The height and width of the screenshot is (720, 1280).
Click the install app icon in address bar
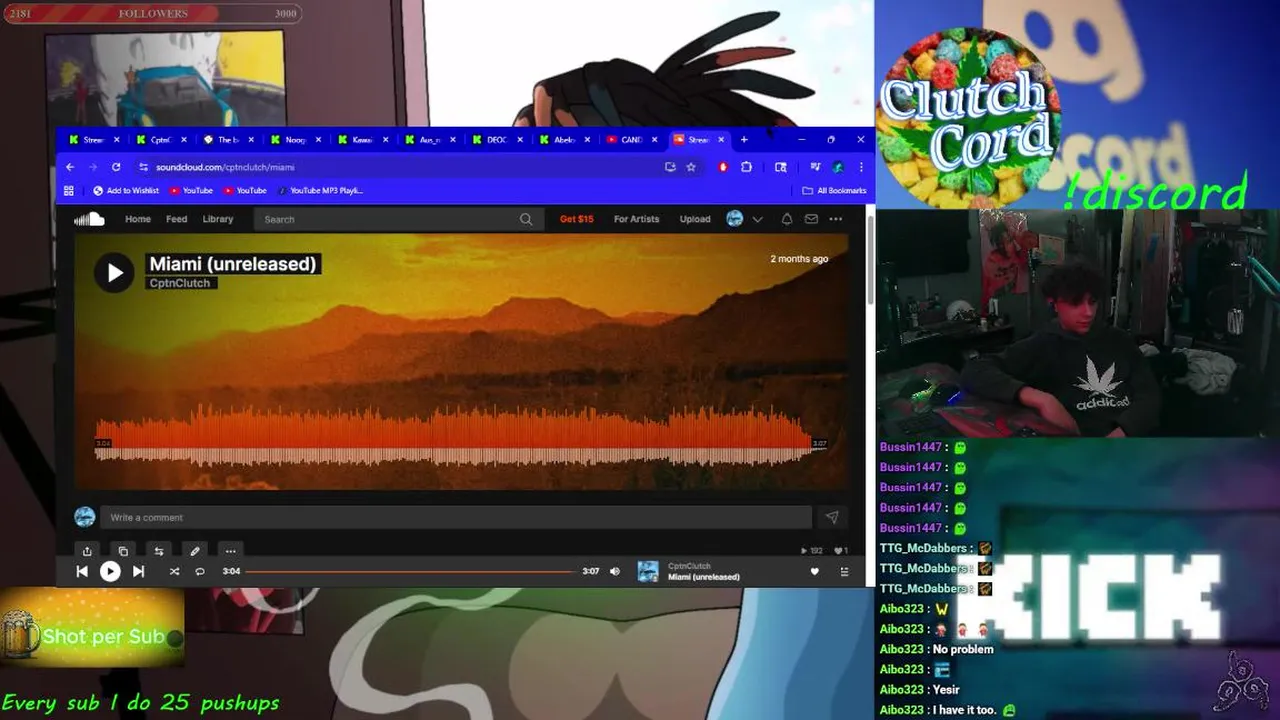pyautogui.click(x=670, y=167)
